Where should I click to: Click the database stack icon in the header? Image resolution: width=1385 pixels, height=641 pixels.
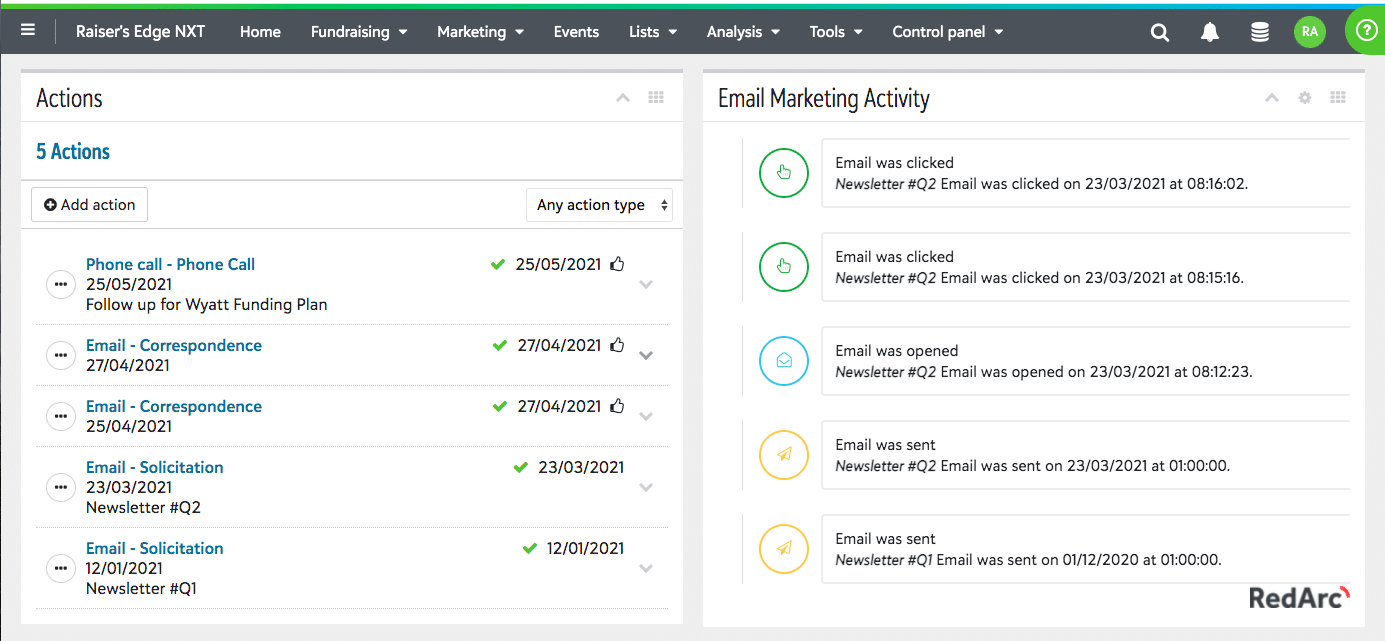pyautogui.click(x=1260, y=32)
